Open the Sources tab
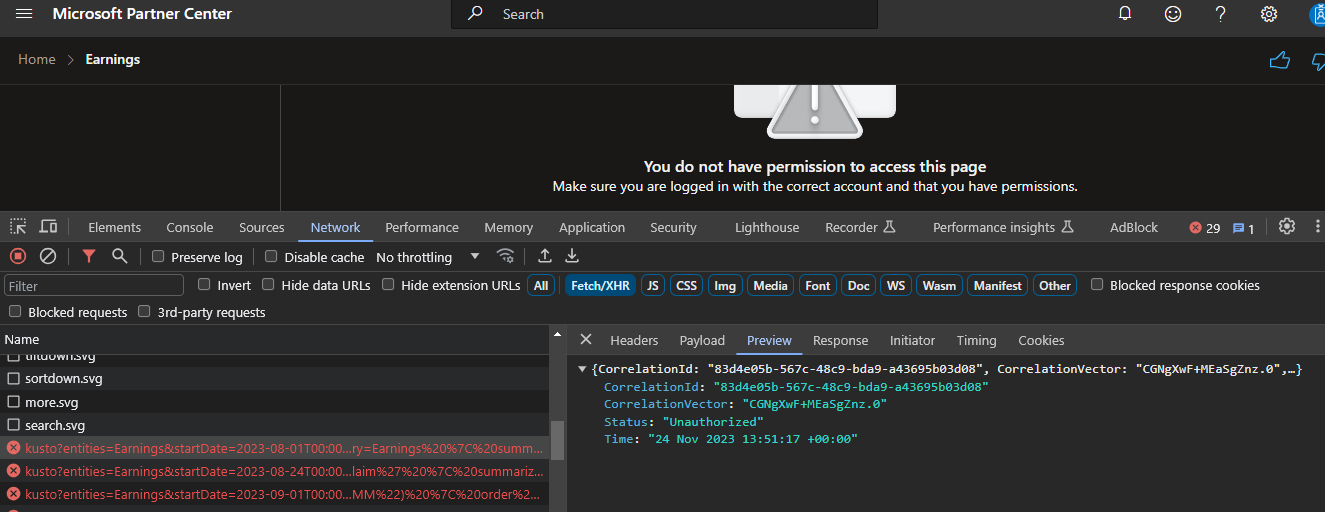Screen dimensions: 1325x512 pyautogui.click(x=262, y=227)
